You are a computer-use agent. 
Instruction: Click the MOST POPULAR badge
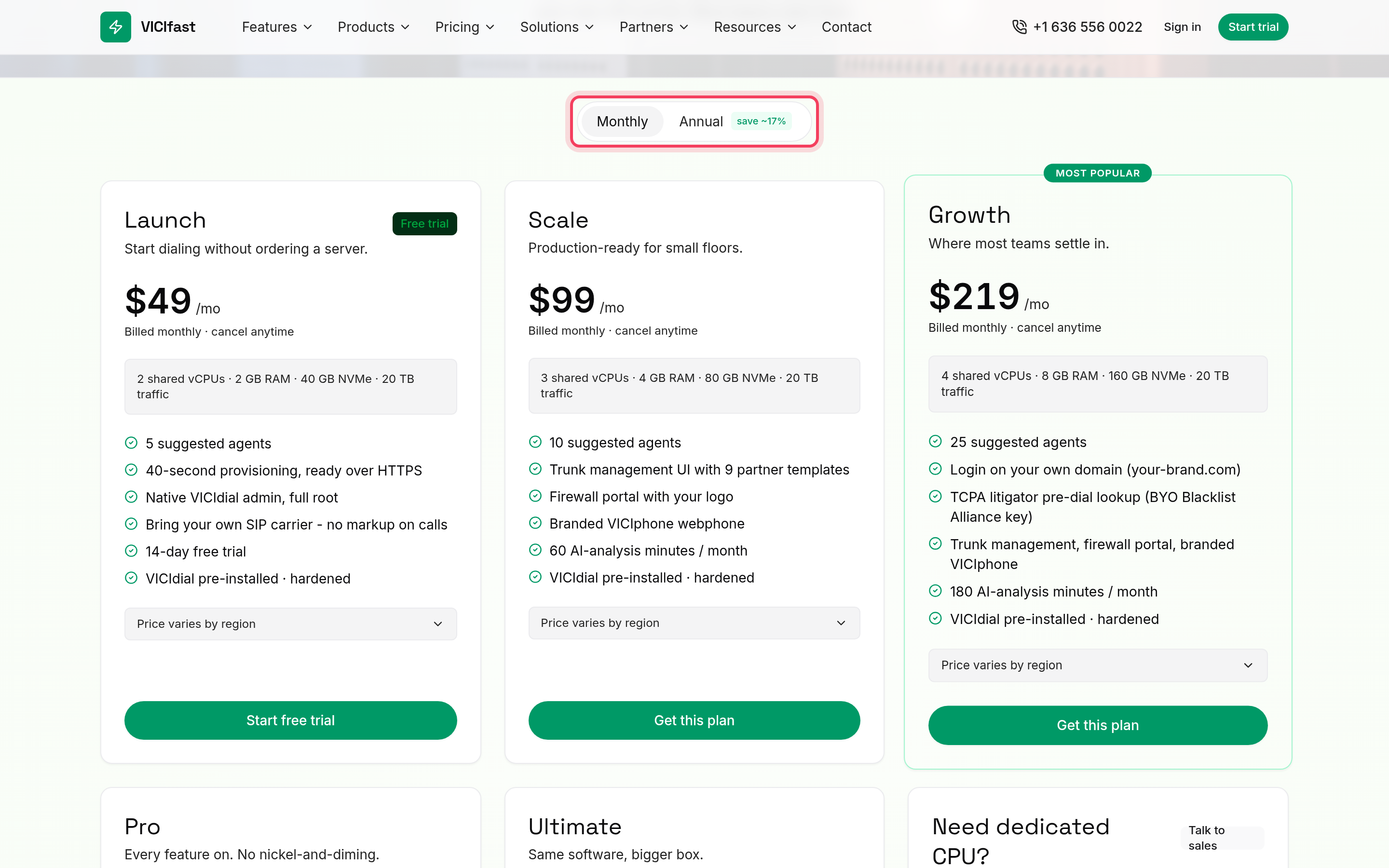(1097, 173)
